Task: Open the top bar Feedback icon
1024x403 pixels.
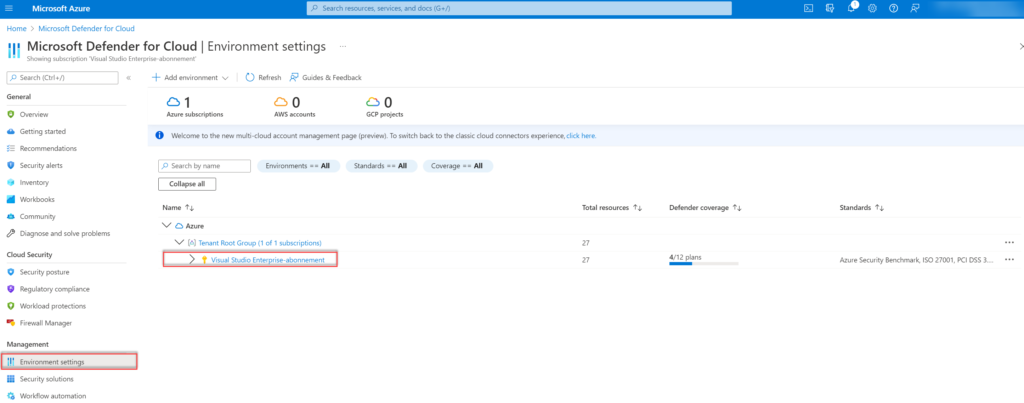Action: [x=915, y=8]
